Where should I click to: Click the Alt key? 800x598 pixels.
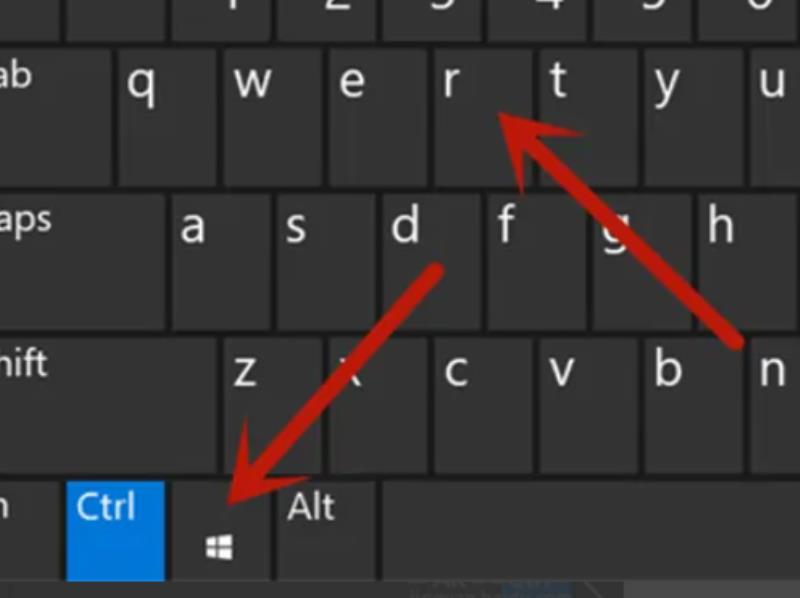pos(327,531)
